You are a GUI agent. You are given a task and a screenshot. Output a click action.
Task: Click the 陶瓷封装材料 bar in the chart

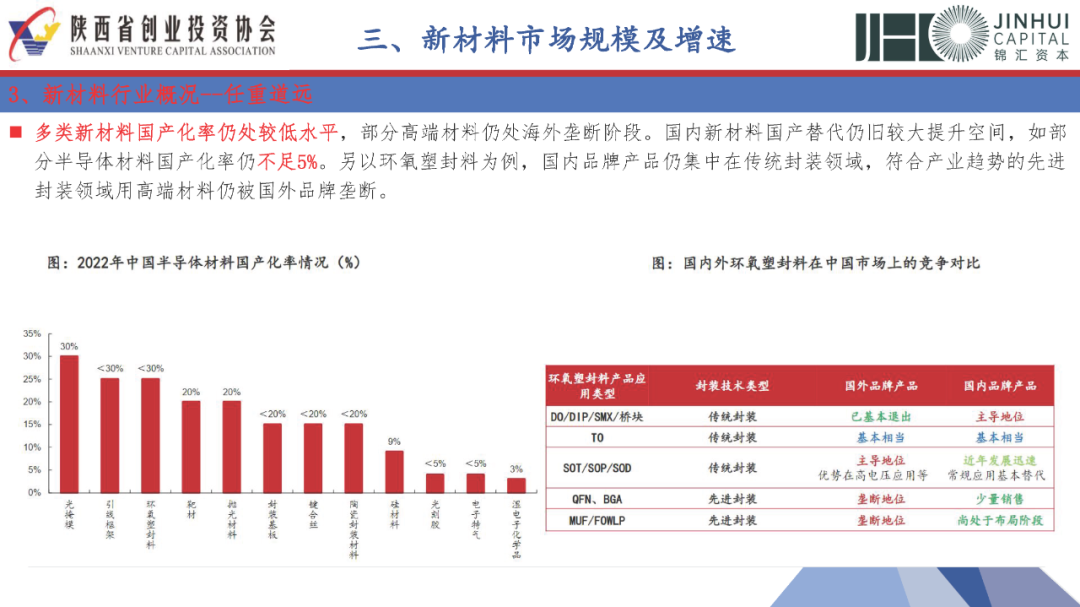(353, 458)
